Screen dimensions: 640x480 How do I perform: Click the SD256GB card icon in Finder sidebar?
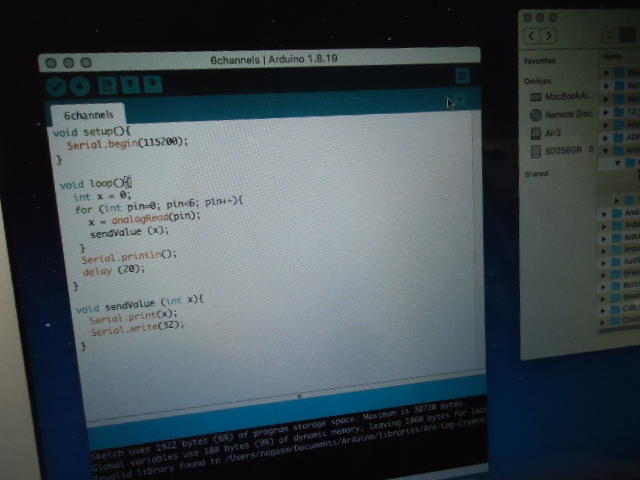(536, 152)
